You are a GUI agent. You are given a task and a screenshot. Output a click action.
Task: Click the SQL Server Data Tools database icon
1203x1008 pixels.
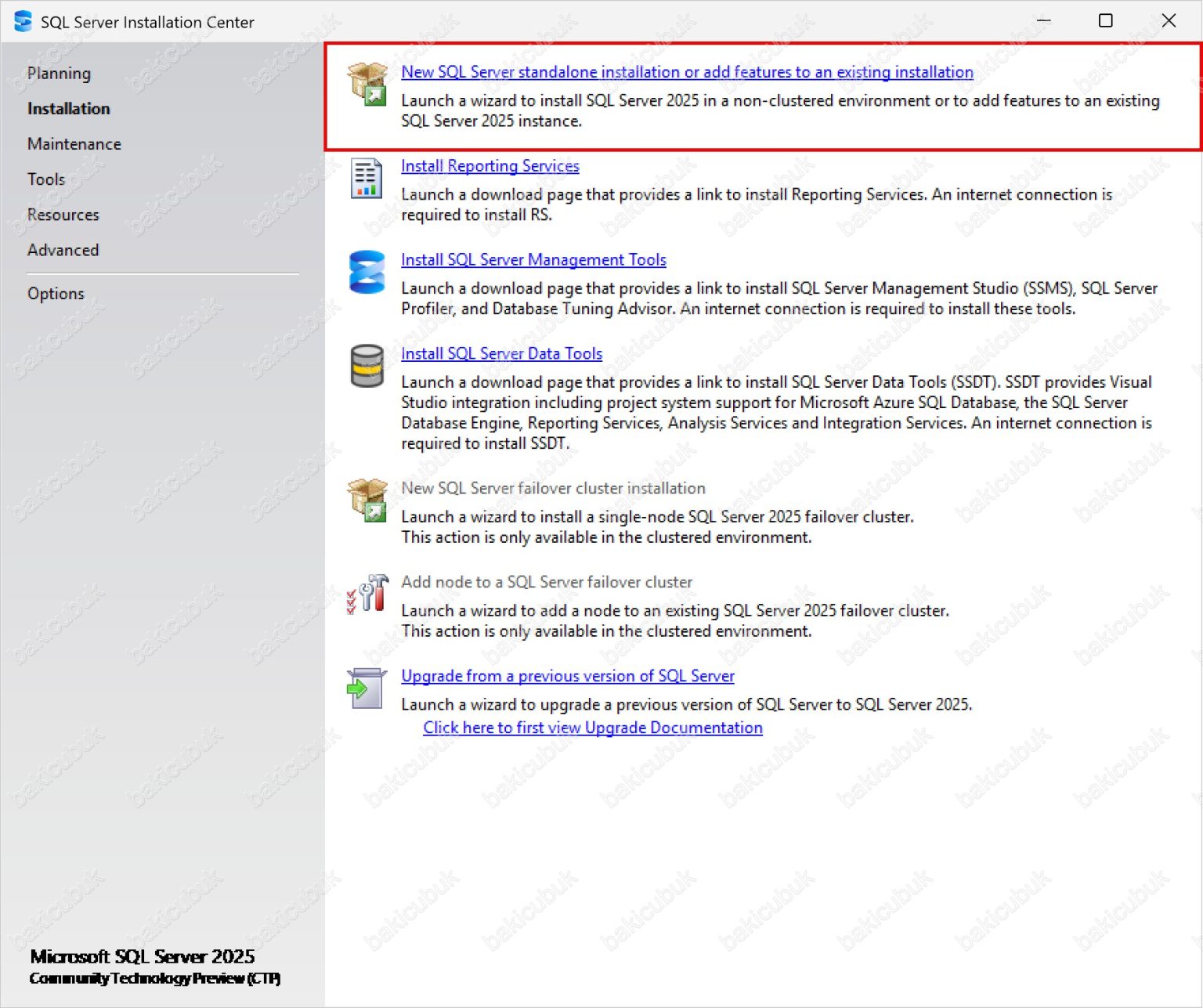pos(367,366)
